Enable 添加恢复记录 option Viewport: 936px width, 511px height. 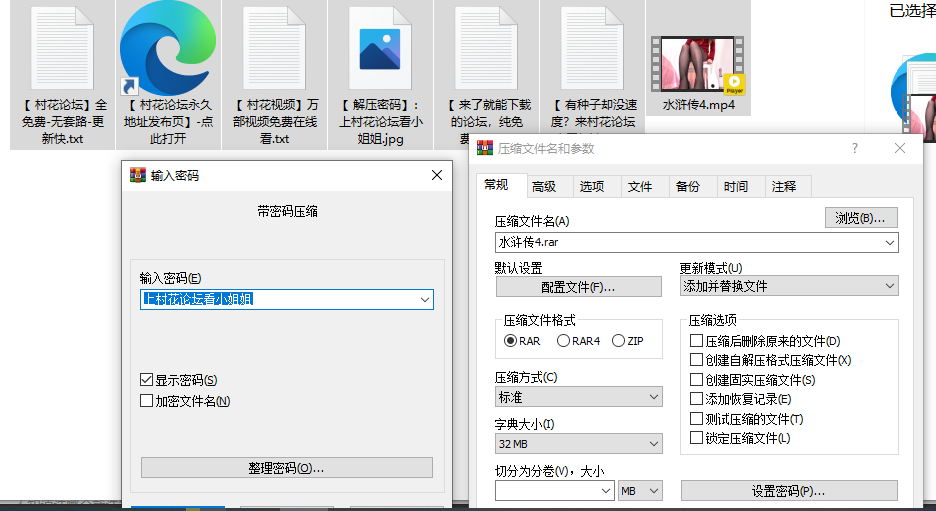696,399
